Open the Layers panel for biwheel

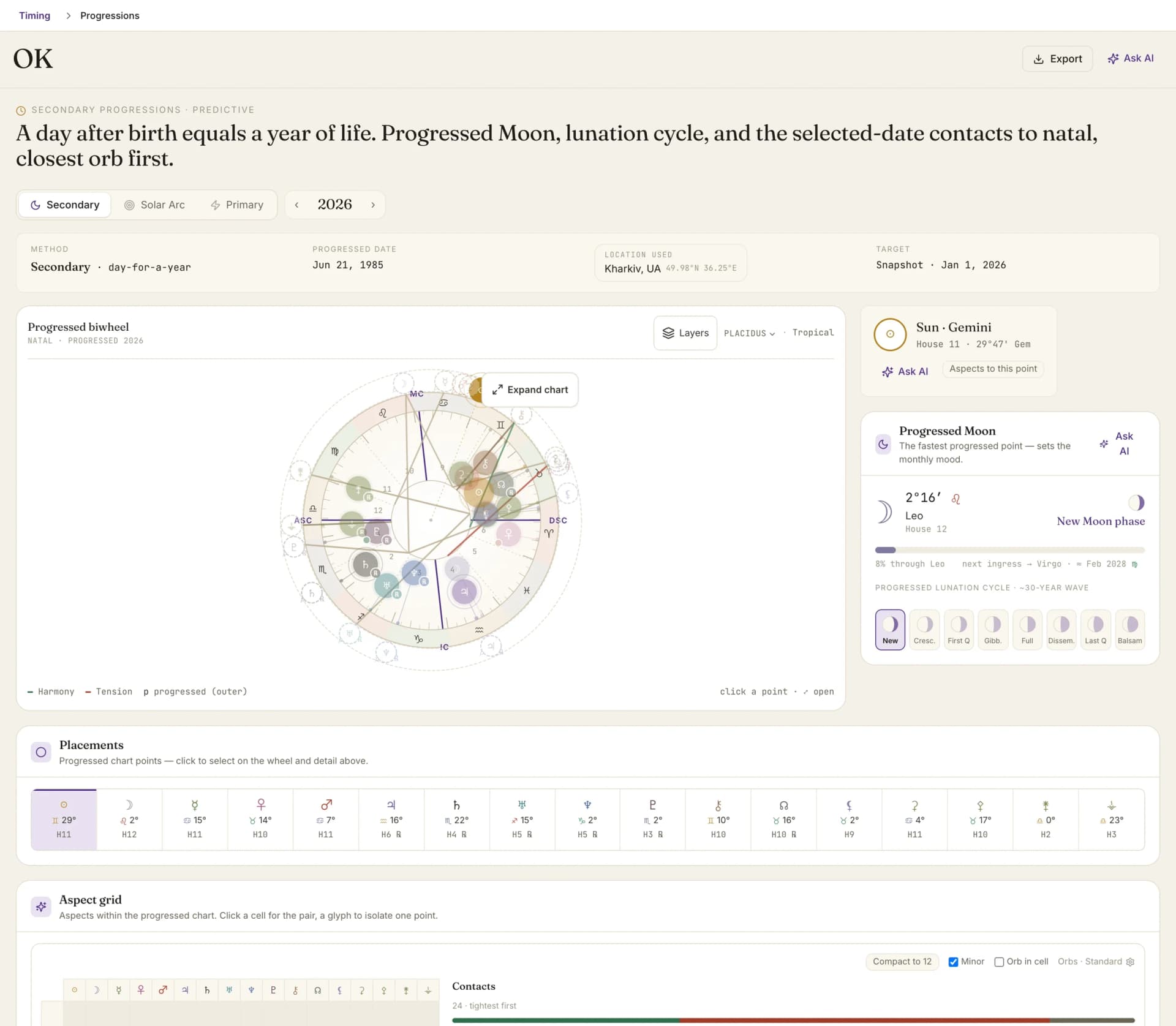tap(685, 333)
